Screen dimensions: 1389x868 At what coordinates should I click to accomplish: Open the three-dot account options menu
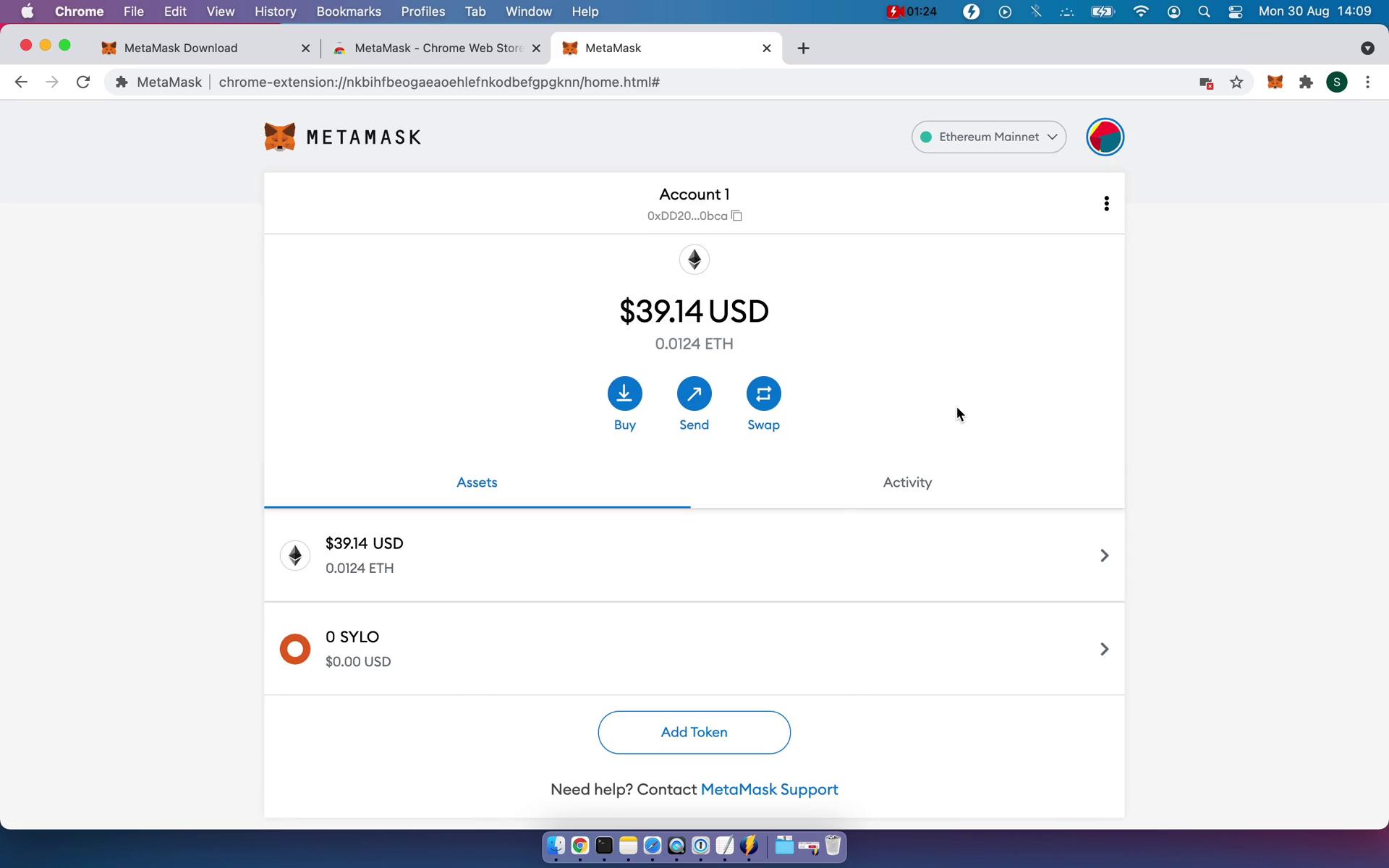[x=1106, y=203]
